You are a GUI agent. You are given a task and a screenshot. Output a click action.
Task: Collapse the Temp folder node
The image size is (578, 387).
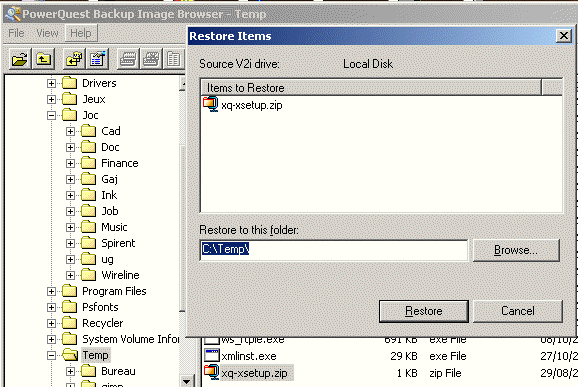point(51,355)
